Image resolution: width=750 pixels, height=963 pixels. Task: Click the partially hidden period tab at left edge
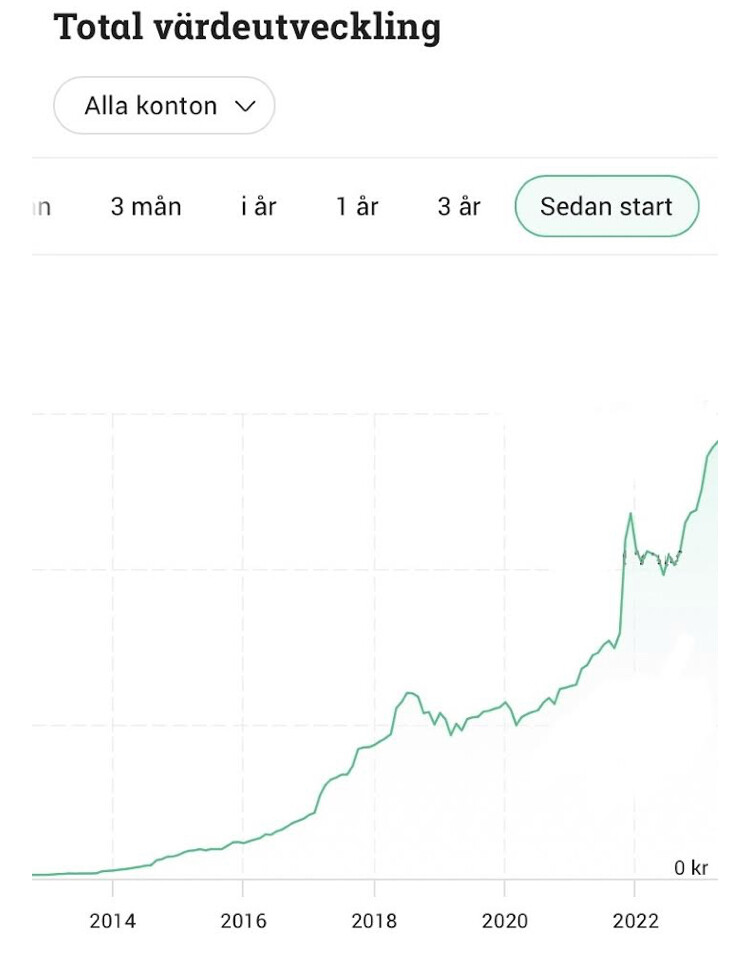(x=41, y=208)
